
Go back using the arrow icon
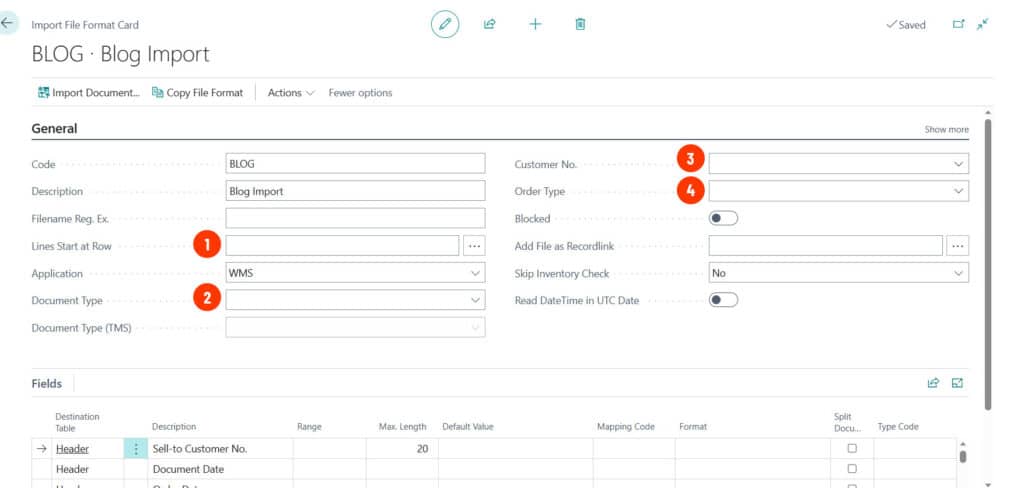(7, 24)
